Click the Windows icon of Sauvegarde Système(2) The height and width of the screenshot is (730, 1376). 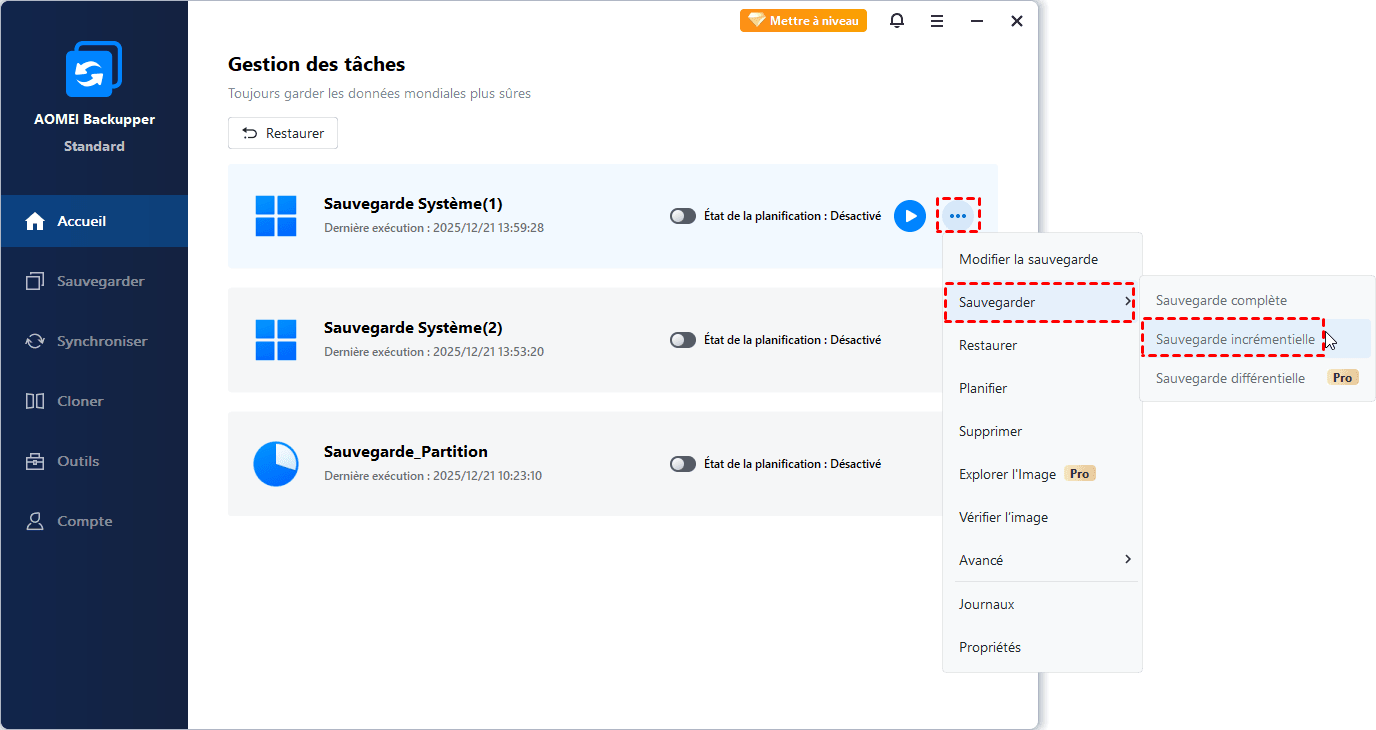pos(276,340)
